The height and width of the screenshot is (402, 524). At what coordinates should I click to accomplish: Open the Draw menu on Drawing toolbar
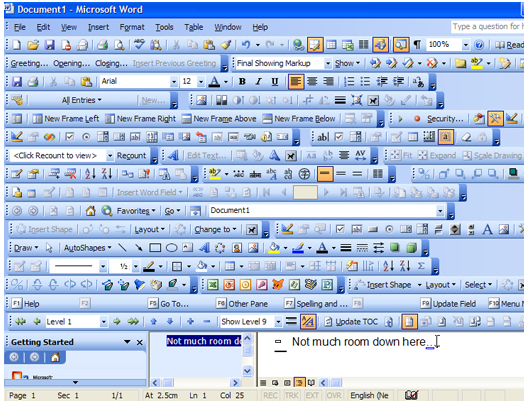coord(26,248)
